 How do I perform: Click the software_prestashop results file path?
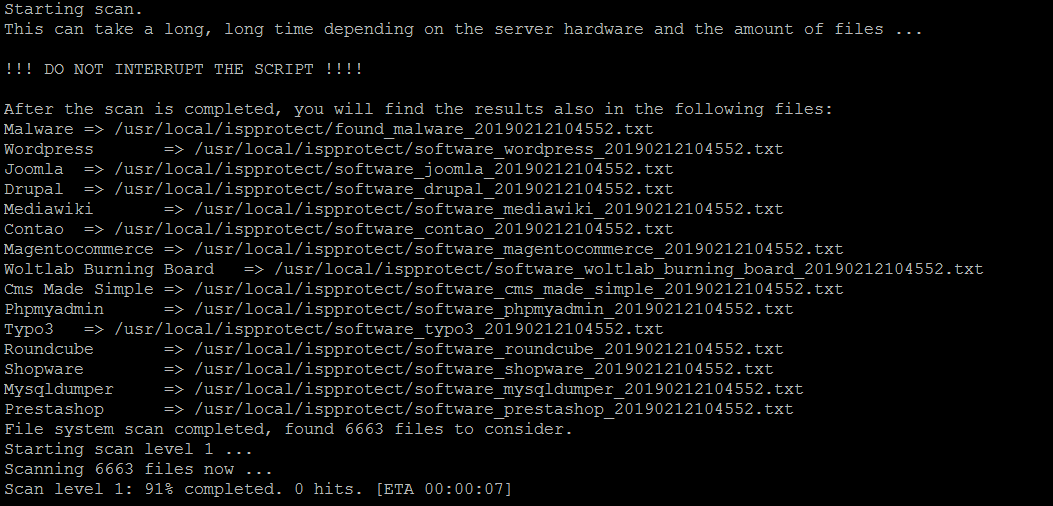494,409
